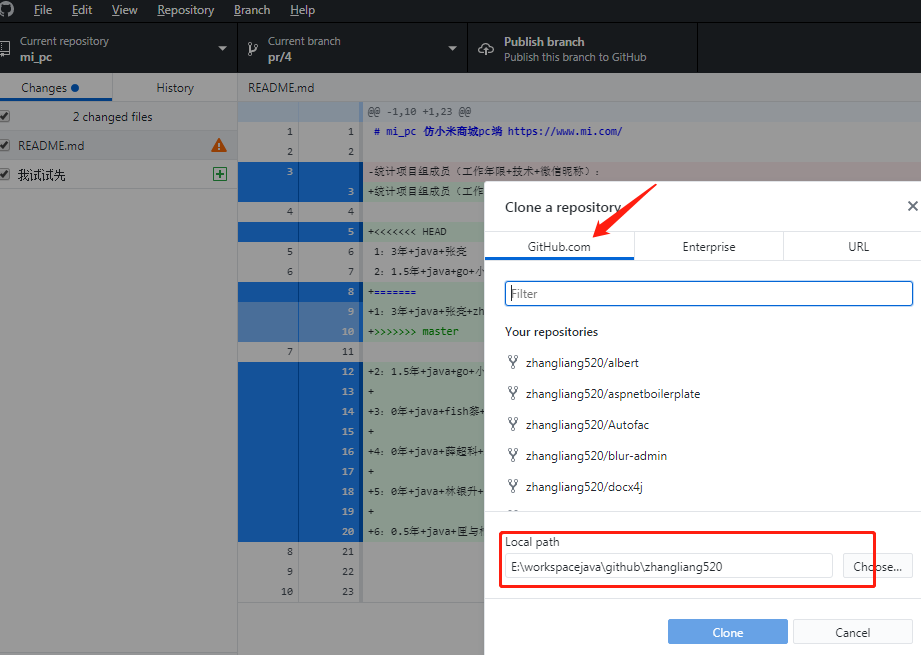Image resolution: width=921 pixels, height=655 pixels.
Task: Click fork icon next to zhangliang520/blur-admin
Action: click(513, 455)
